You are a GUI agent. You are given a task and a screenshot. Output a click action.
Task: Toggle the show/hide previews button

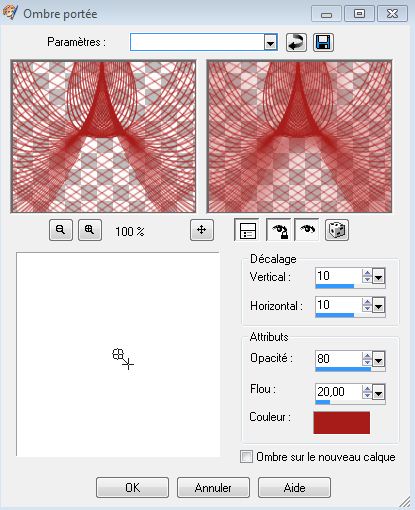[246, 230]
